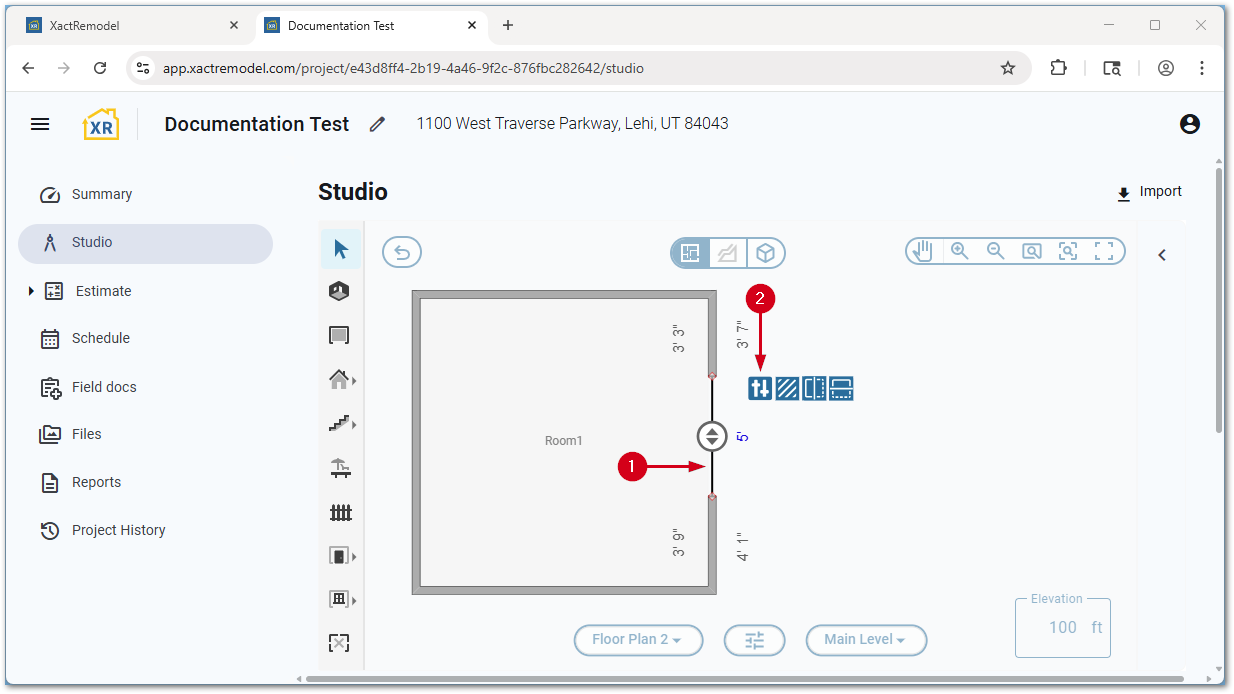Pick the staircase tool

point(340,424)
